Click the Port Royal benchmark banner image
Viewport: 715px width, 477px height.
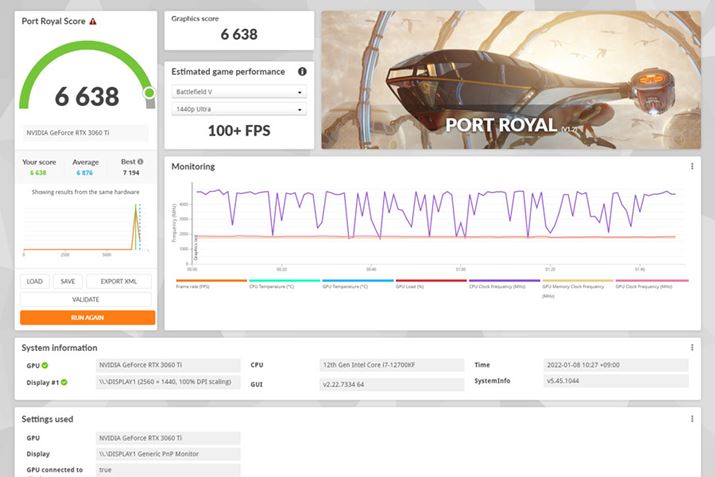(x=511, y=80)
